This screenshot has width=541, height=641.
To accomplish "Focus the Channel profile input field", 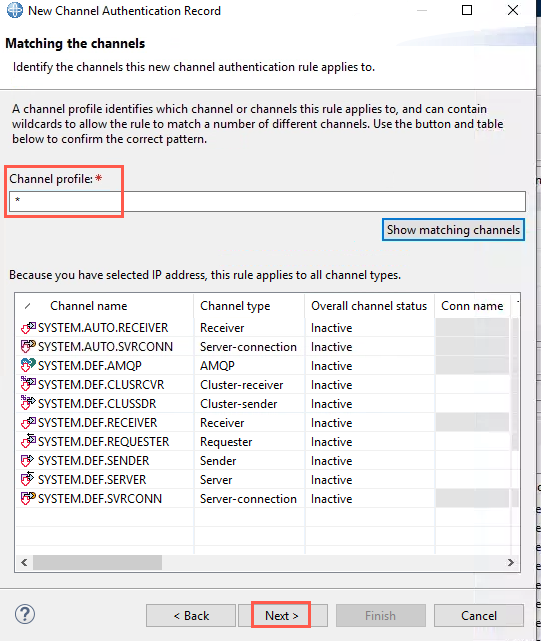I will tap(267, 201).
